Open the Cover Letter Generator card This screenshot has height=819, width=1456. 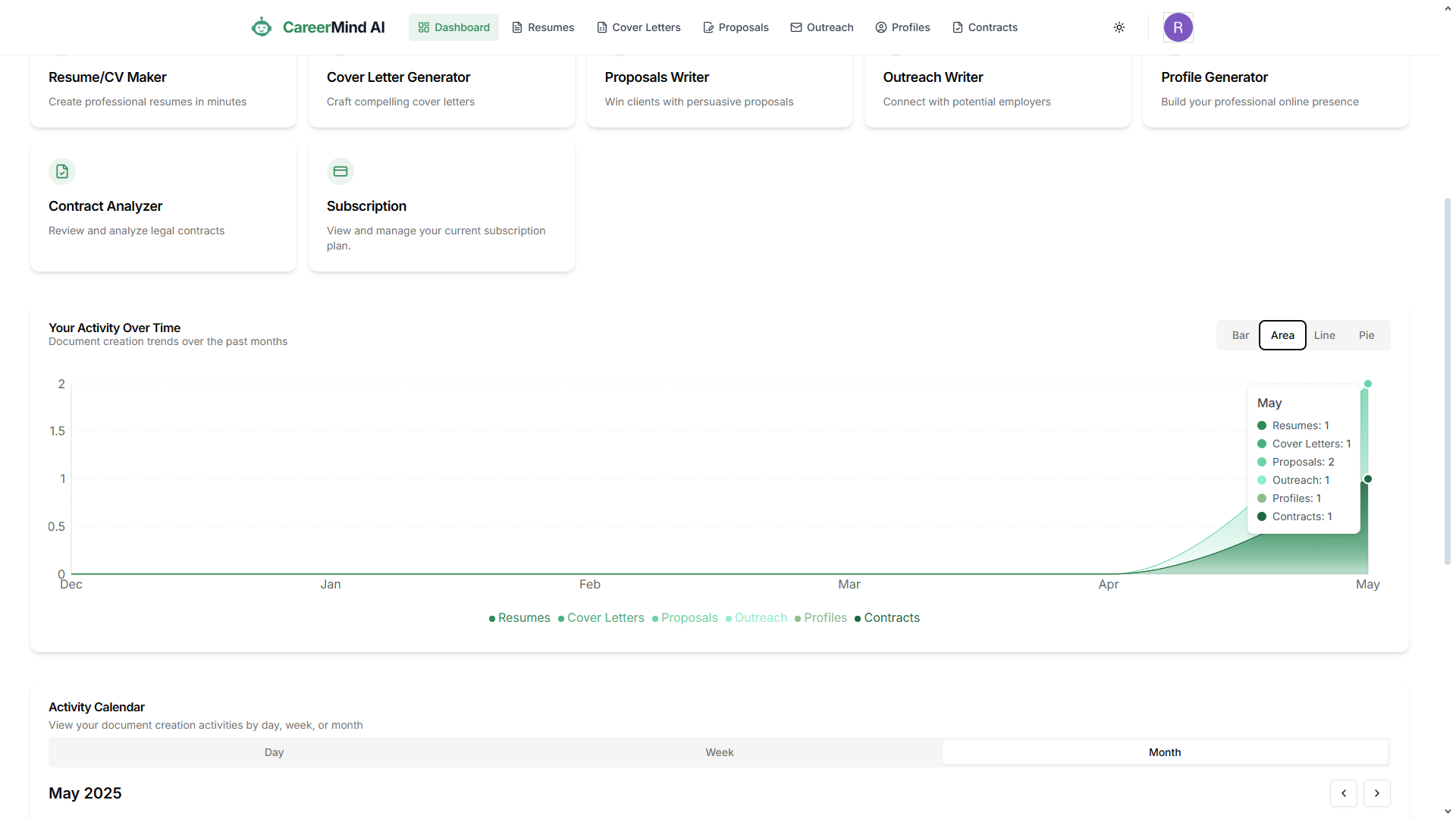(x=441, y=89)
